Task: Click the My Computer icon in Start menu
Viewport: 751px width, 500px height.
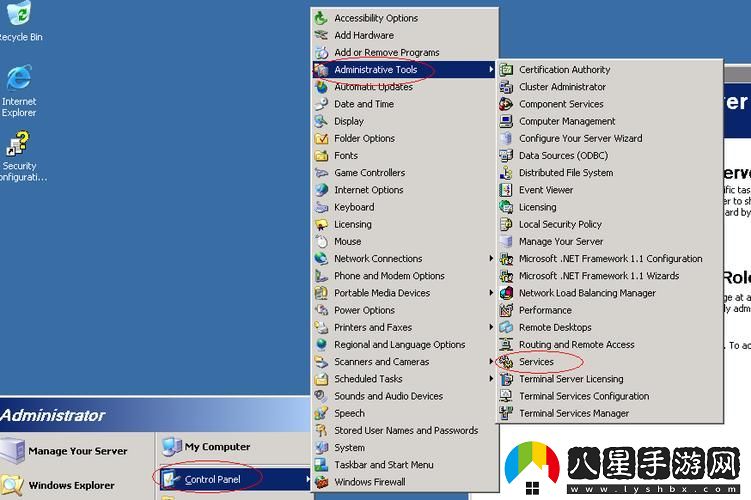Action: [171, 447]
